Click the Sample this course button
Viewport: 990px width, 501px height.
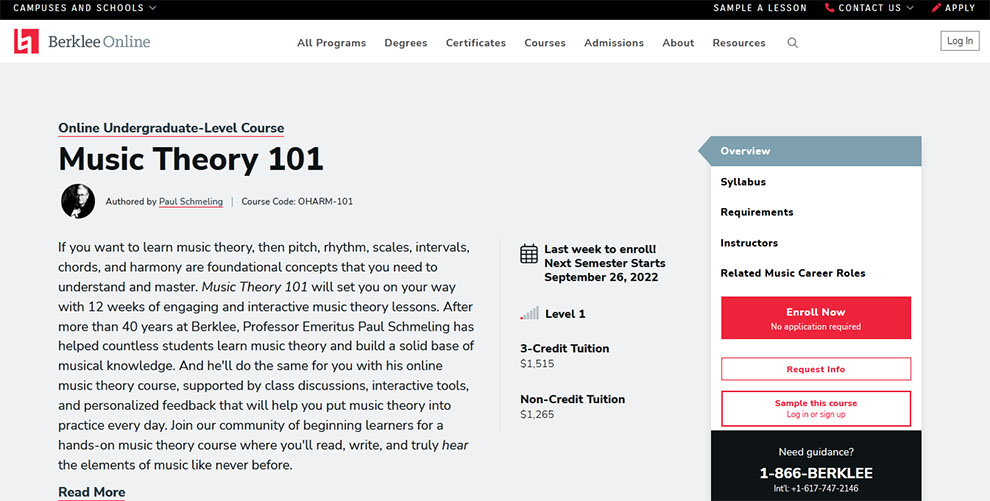pos(816,408)
